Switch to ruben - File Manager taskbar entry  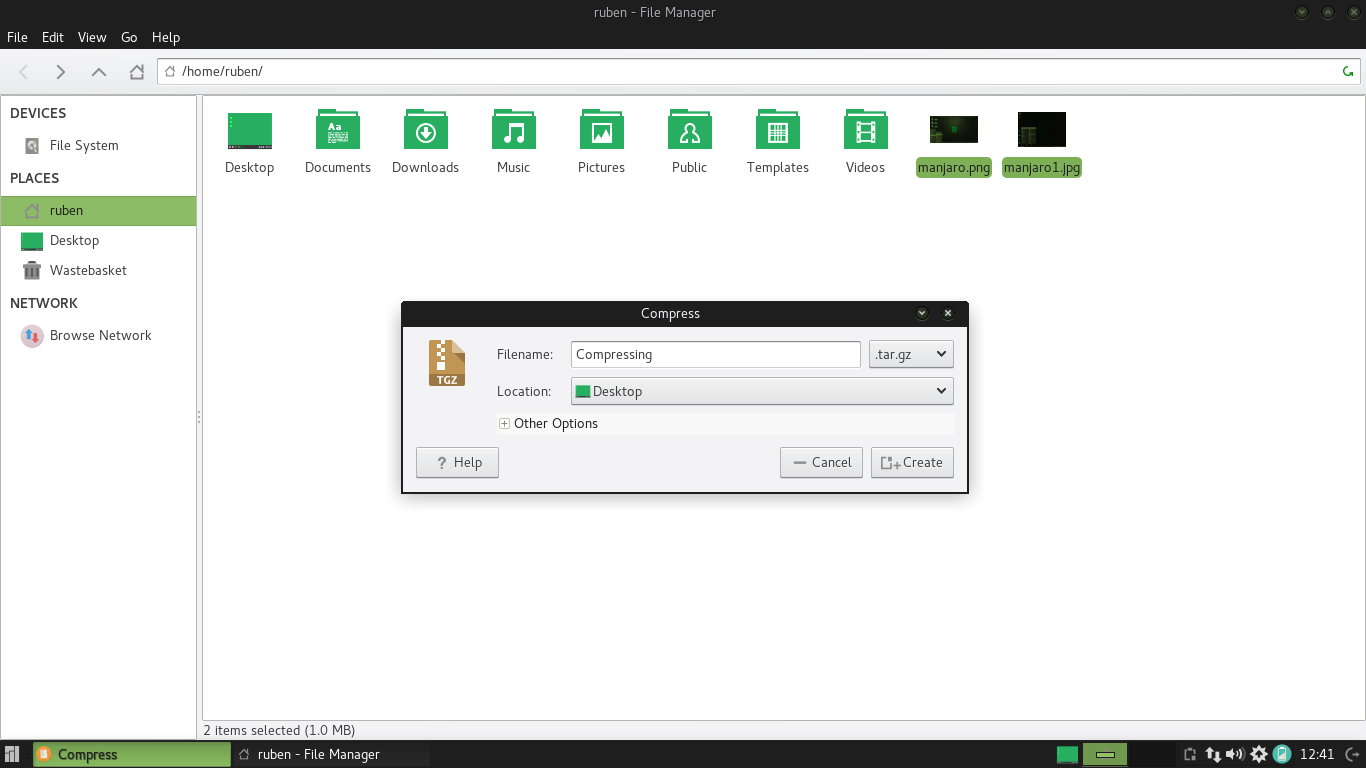(x=331, y=754)
